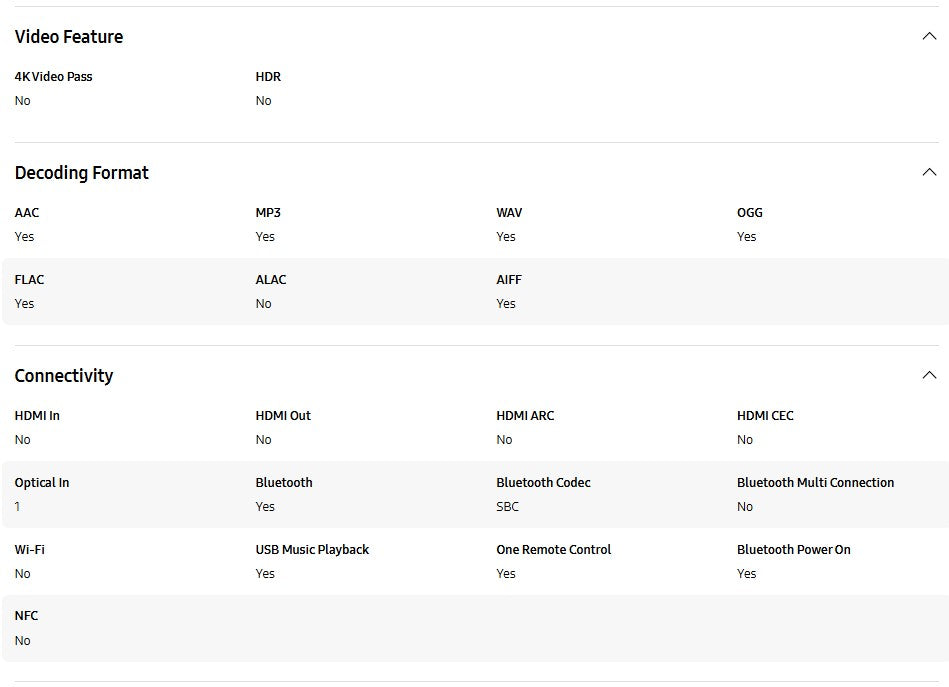Select the 'Yes' value under AAC

pyautogui.click(x=24, y=237)
